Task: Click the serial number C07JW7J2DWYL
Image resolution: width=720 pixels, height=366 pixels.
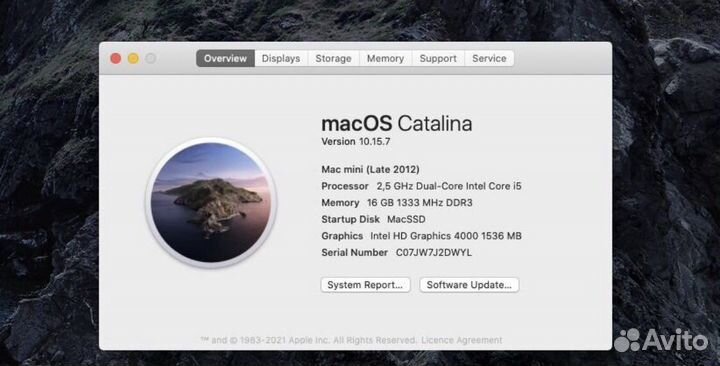Action: [433, 253]
